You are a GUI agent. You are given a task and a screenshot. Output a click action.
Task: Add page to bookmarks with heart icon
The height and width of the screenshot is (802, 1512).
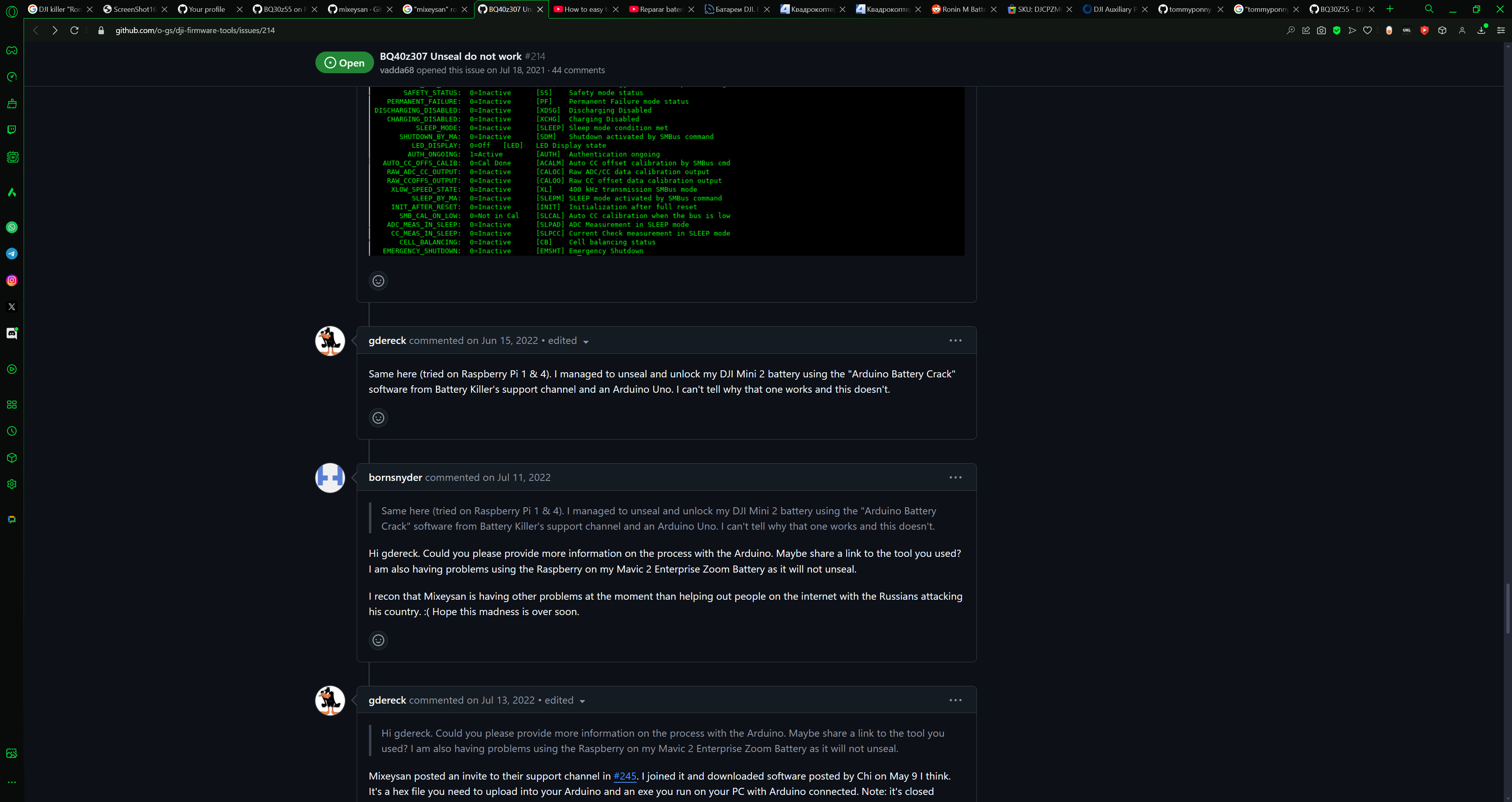tap(1367, 31)
